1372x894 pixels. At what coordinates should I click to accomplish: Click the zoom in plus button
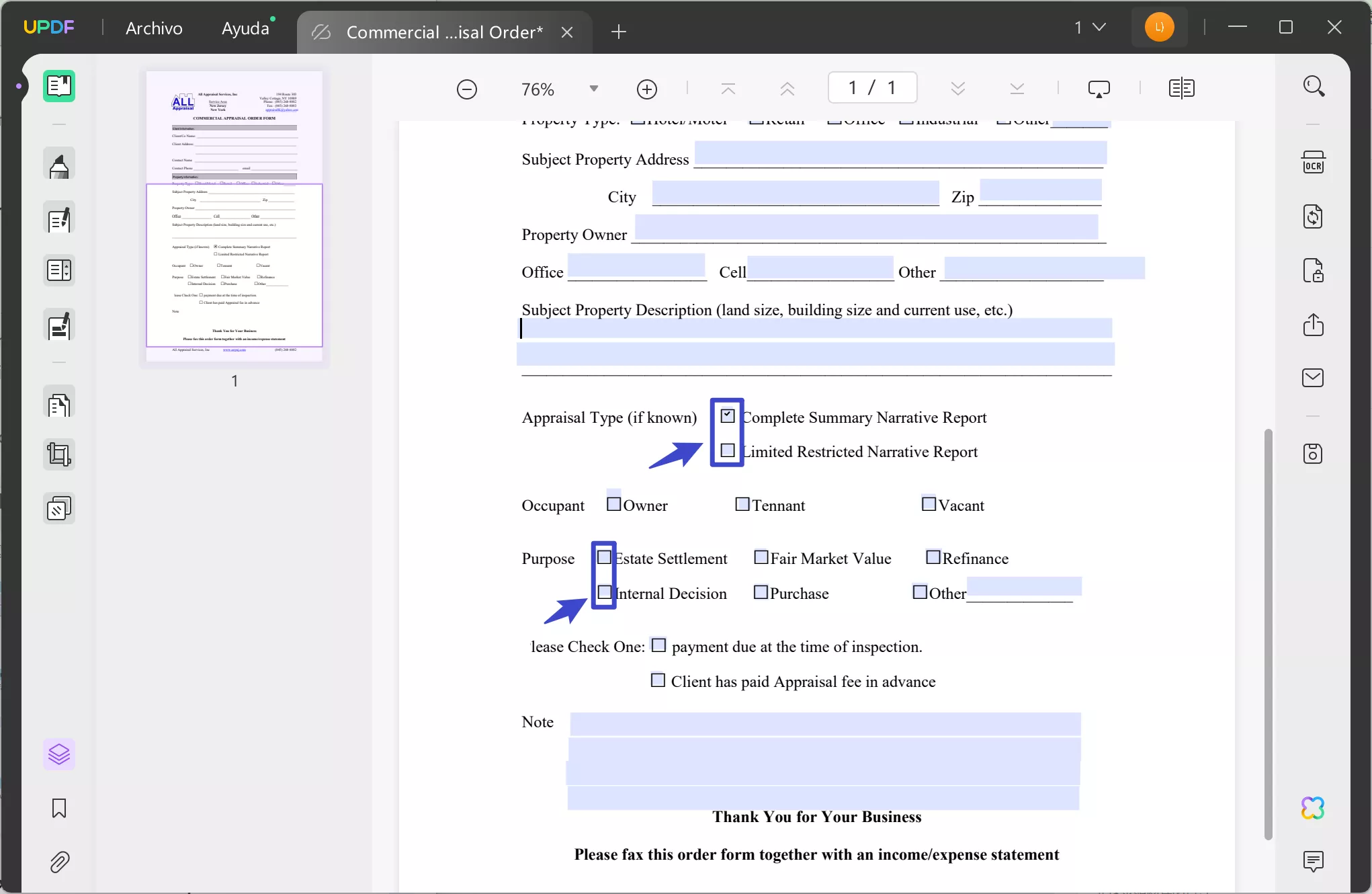pyautogui.click(x=647, y=89)
